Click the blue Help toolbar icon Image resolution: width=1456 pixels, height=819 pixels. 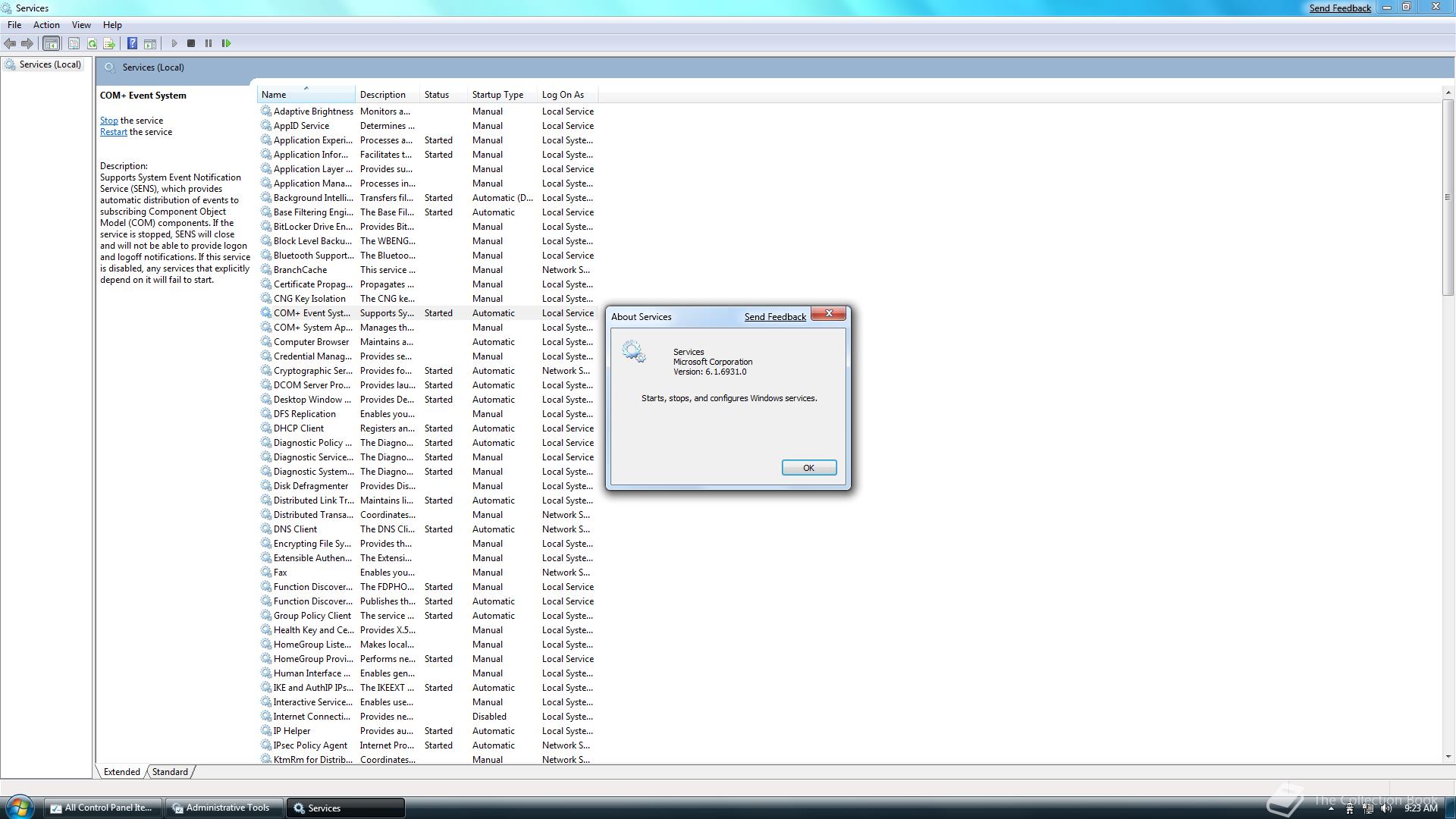132,43
